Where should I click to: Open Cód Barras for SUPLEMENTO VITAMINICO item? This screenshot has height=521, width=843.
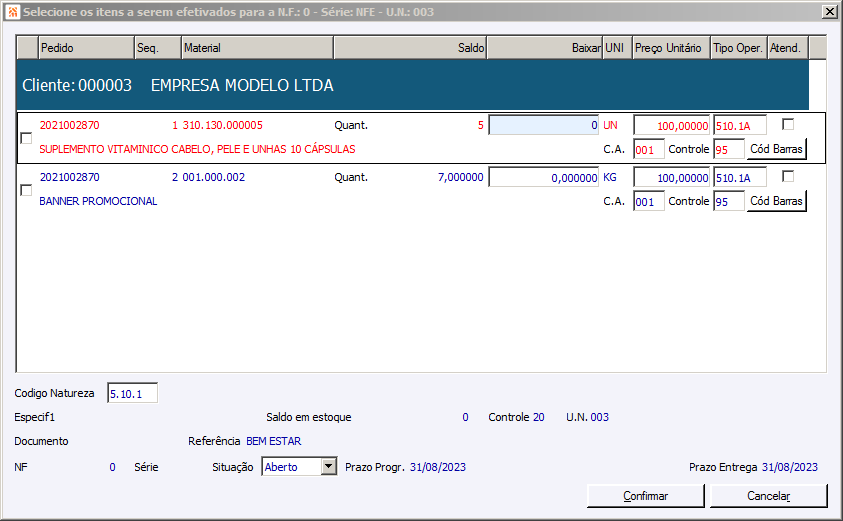(777, 149)
